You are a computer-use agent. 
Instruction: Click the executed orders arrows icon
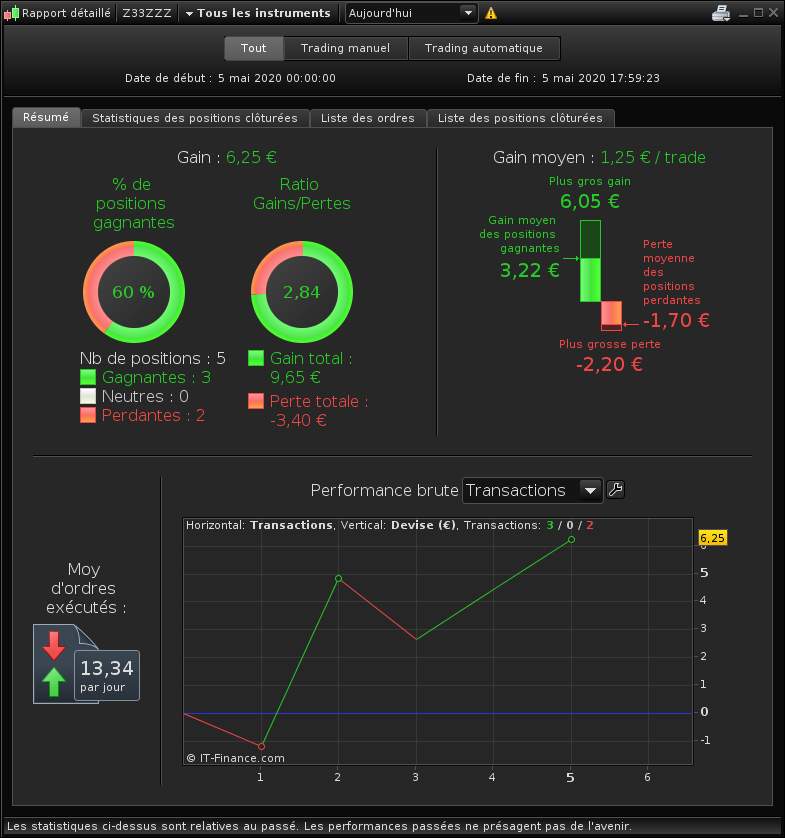click(x=53, y=664)
